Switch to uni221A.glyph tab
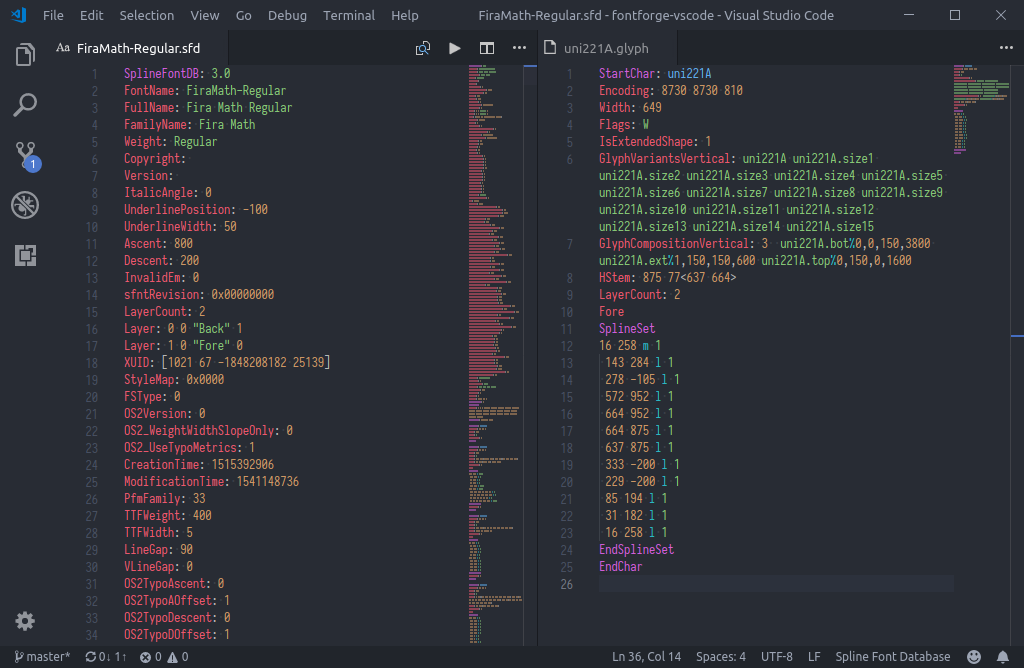 click(x=605, y=48)
